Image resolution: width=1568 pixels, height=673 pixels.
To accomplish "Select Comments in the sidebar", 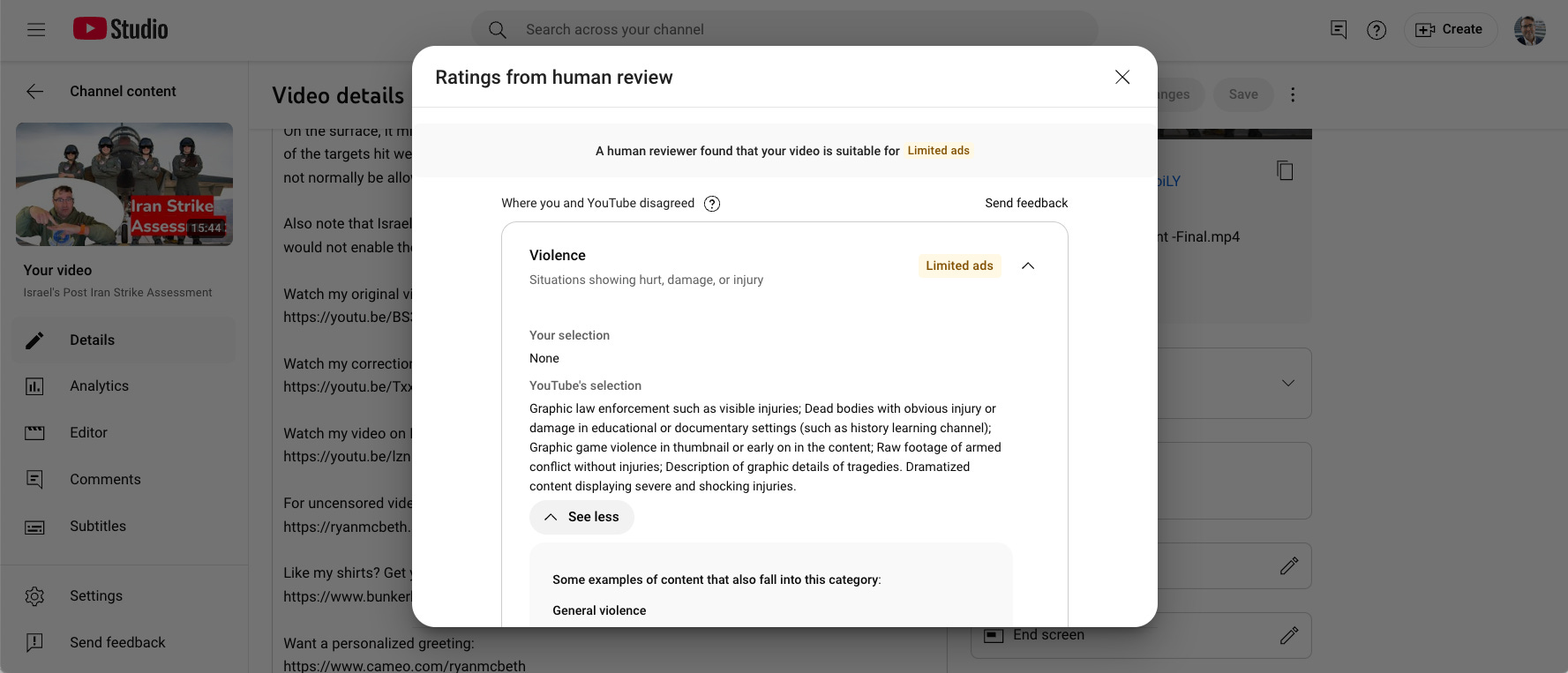I will (x=124, y=480).
